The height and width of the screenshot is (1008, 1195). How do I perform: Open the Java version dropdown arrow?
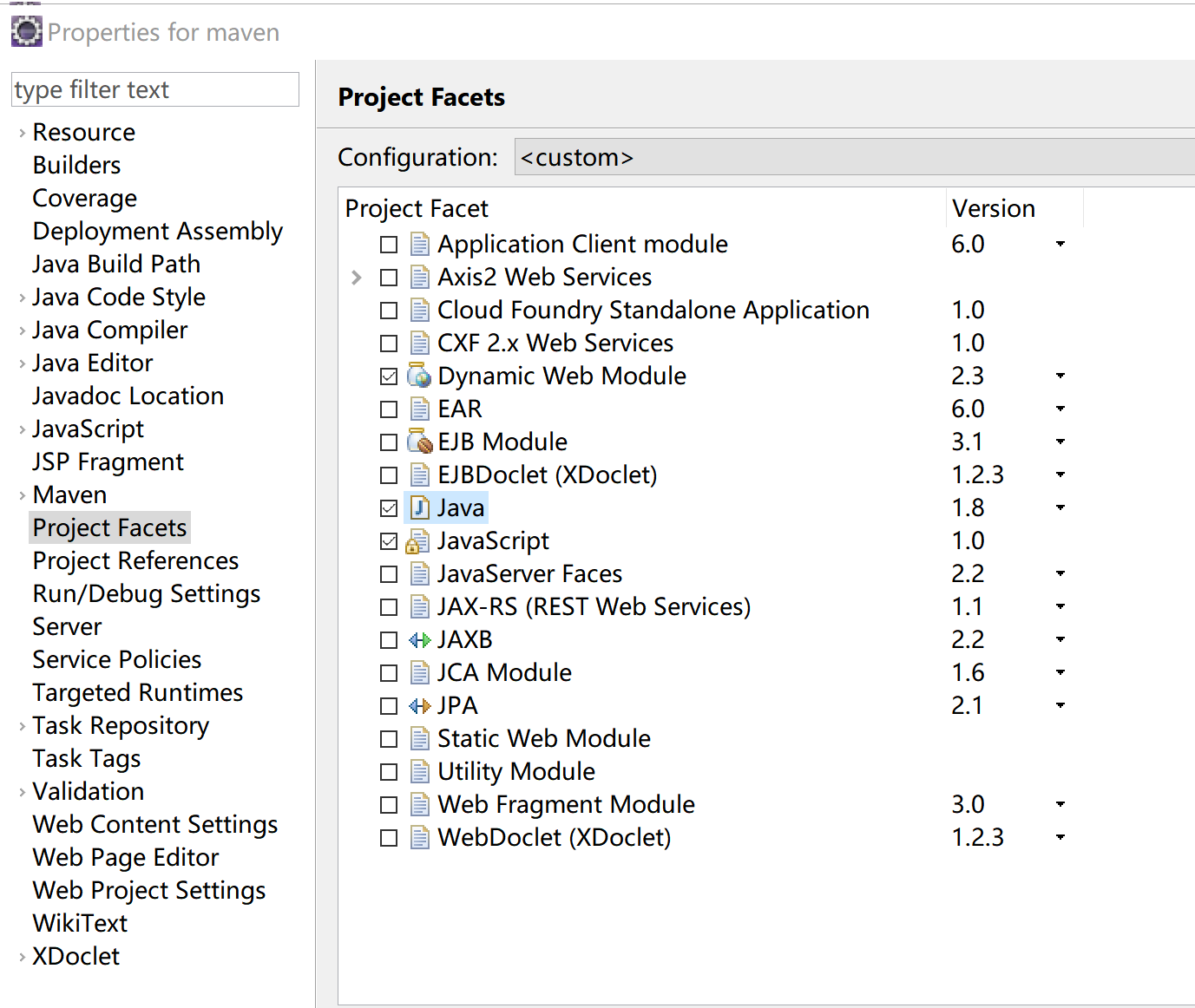pyautogui.click(x=1060, y=508)
